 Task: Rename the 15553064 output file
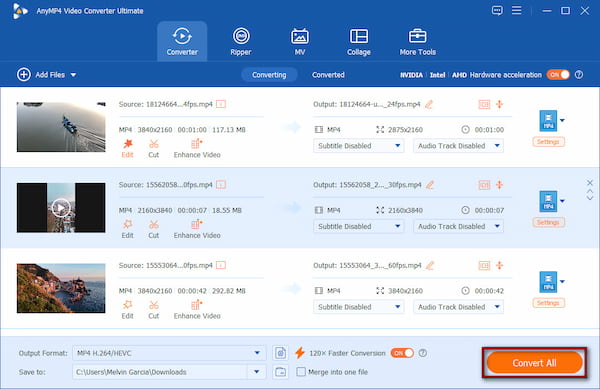click(x=430, y=265)
